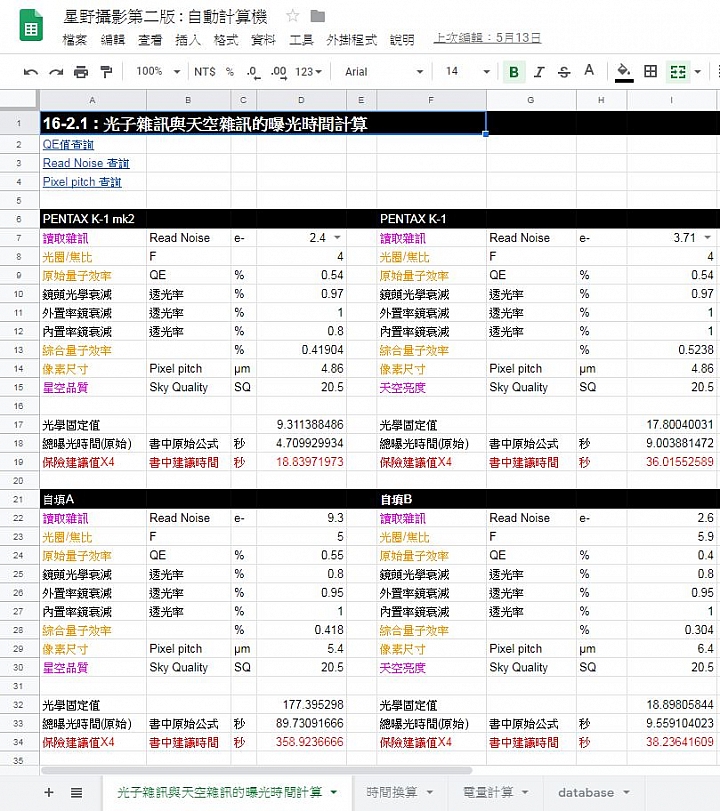
Task: Switch to the database sheet tab
Action: coord(586,792)
